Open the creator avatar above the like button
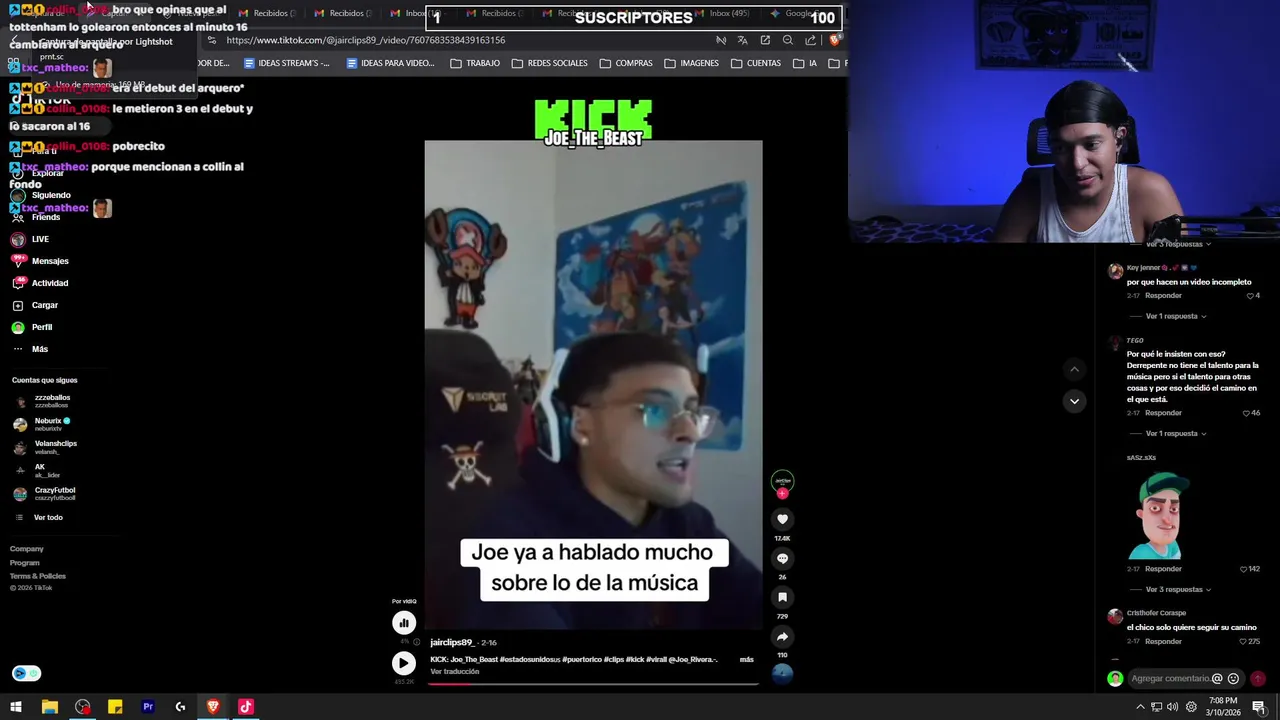This screenshot has width=1280, height=720. [x=782, y=481]
